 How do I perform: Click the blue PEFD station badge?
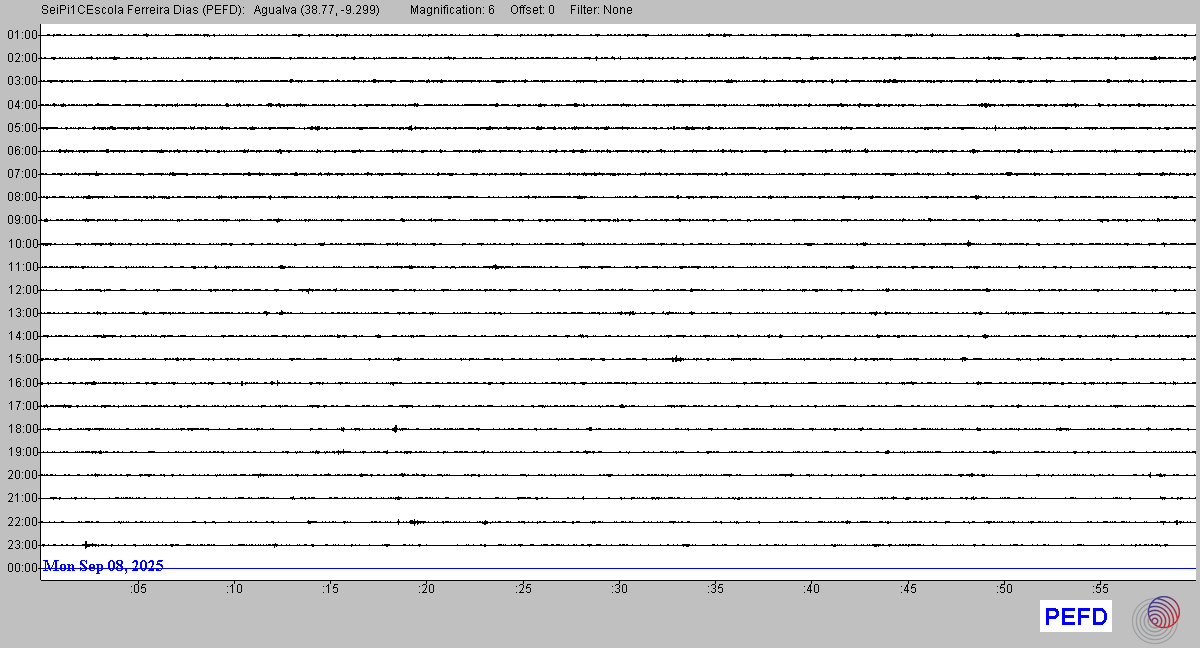(1076, 617)
